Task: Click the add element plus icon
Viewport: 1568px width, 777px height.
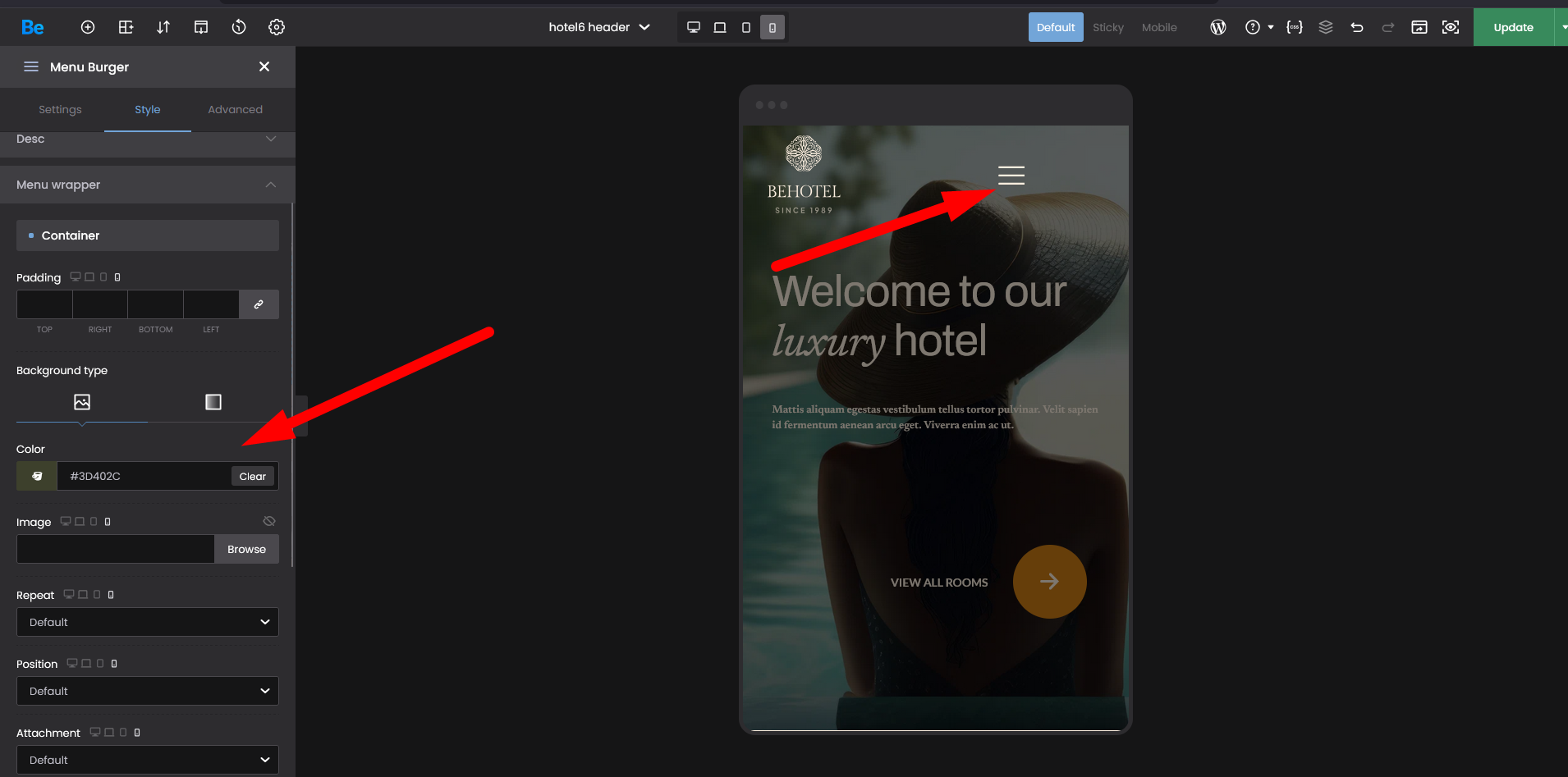Action: pyautogui.click(x=88, y=27)
